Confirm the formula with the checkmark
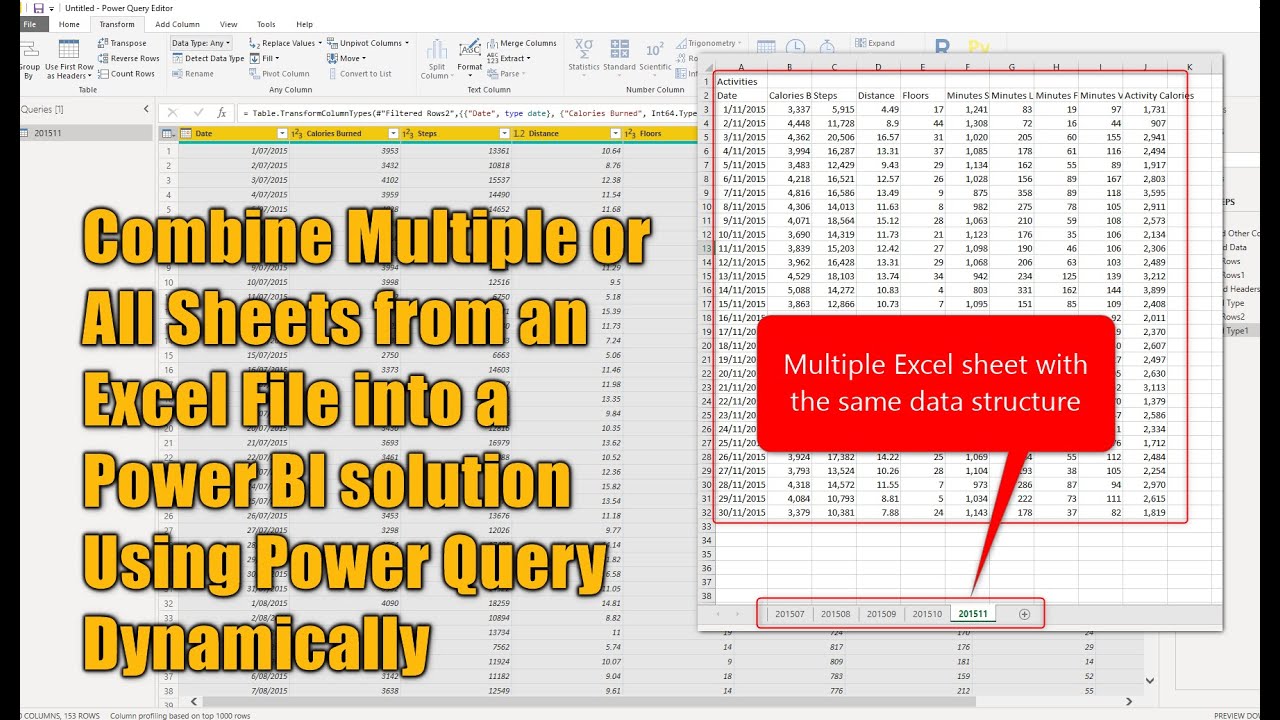 [x=198, y=113]
